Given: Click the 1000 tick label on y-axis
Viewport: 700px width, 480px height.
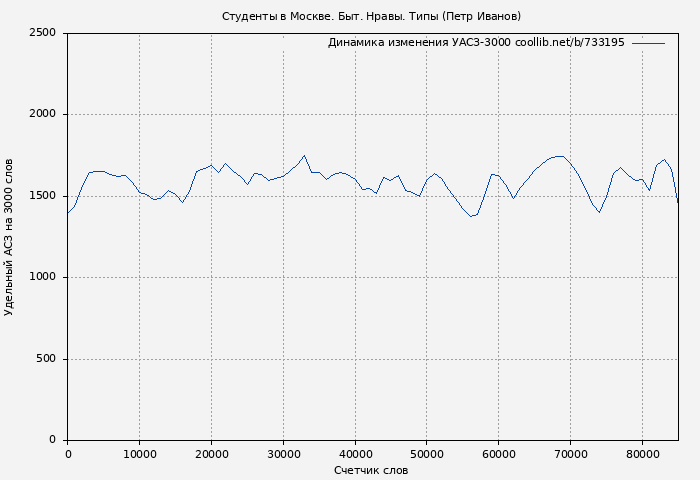Looking at the screenshot, I should click(x=42, y=277).
